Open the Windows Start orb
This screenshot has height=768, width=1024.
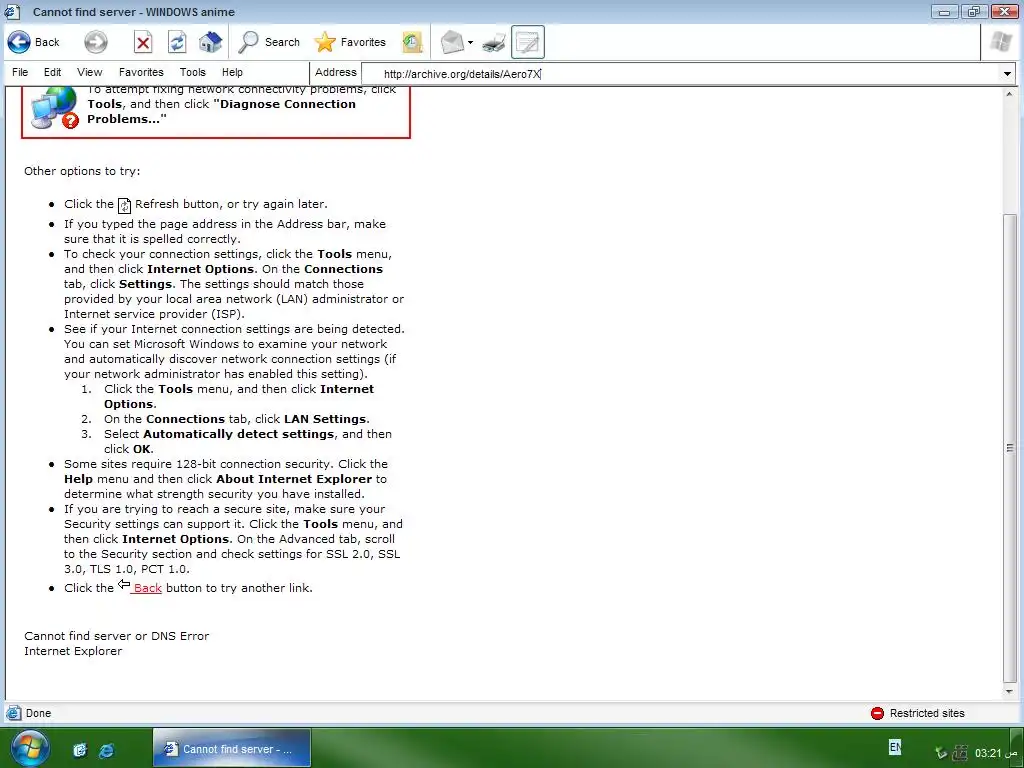click(x=29, y=748)
